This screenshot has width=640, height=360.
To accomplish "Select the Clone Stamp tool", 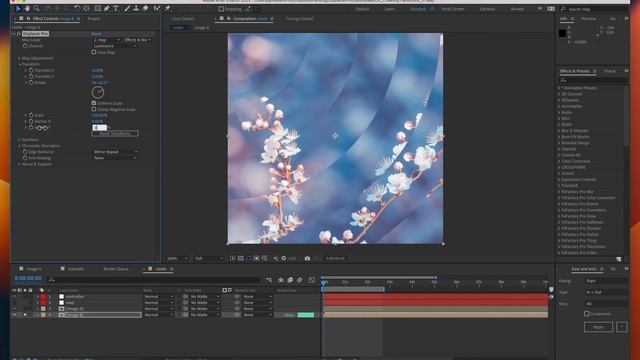I will [x=136, y=9].
